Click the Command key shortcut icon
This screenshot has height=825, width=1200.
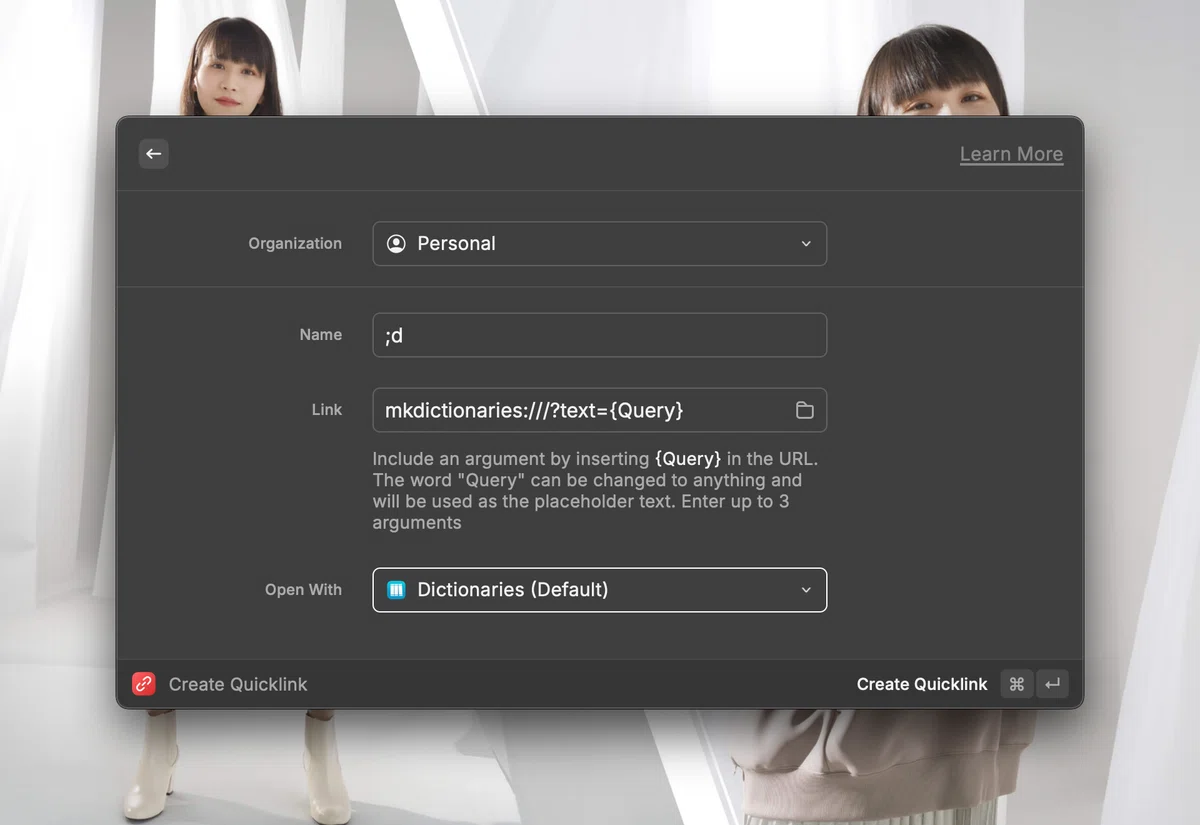click(1017, 684)
